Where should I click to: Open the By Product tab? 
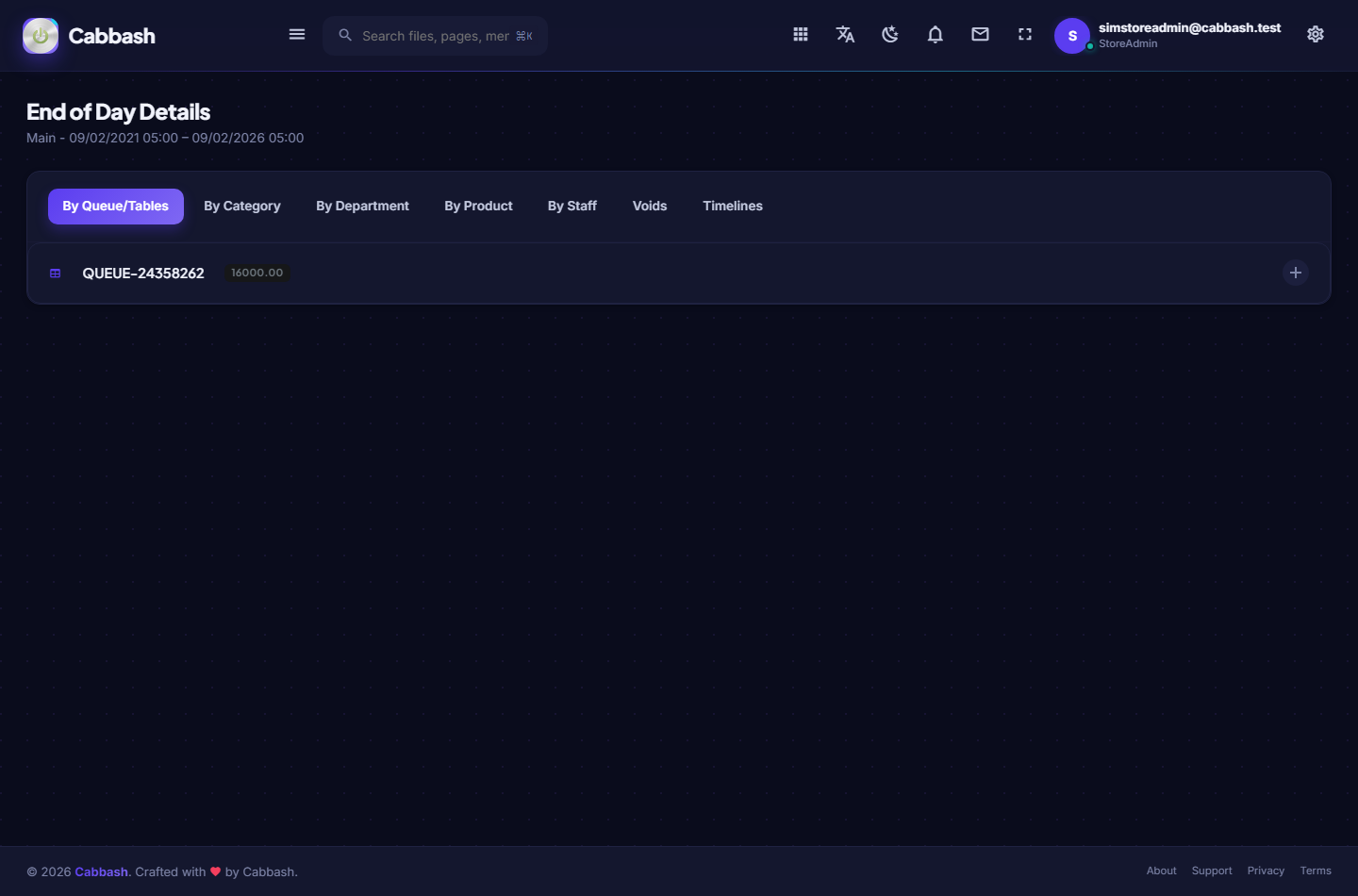pyautogui.click(x=479, y=207)
